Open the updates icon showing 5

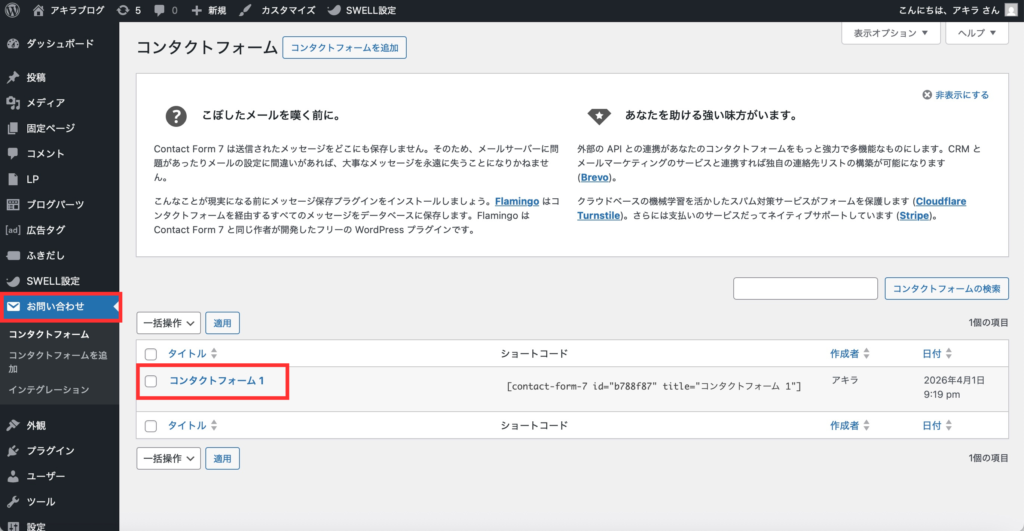pyautogui.click(x=128, y=10)
